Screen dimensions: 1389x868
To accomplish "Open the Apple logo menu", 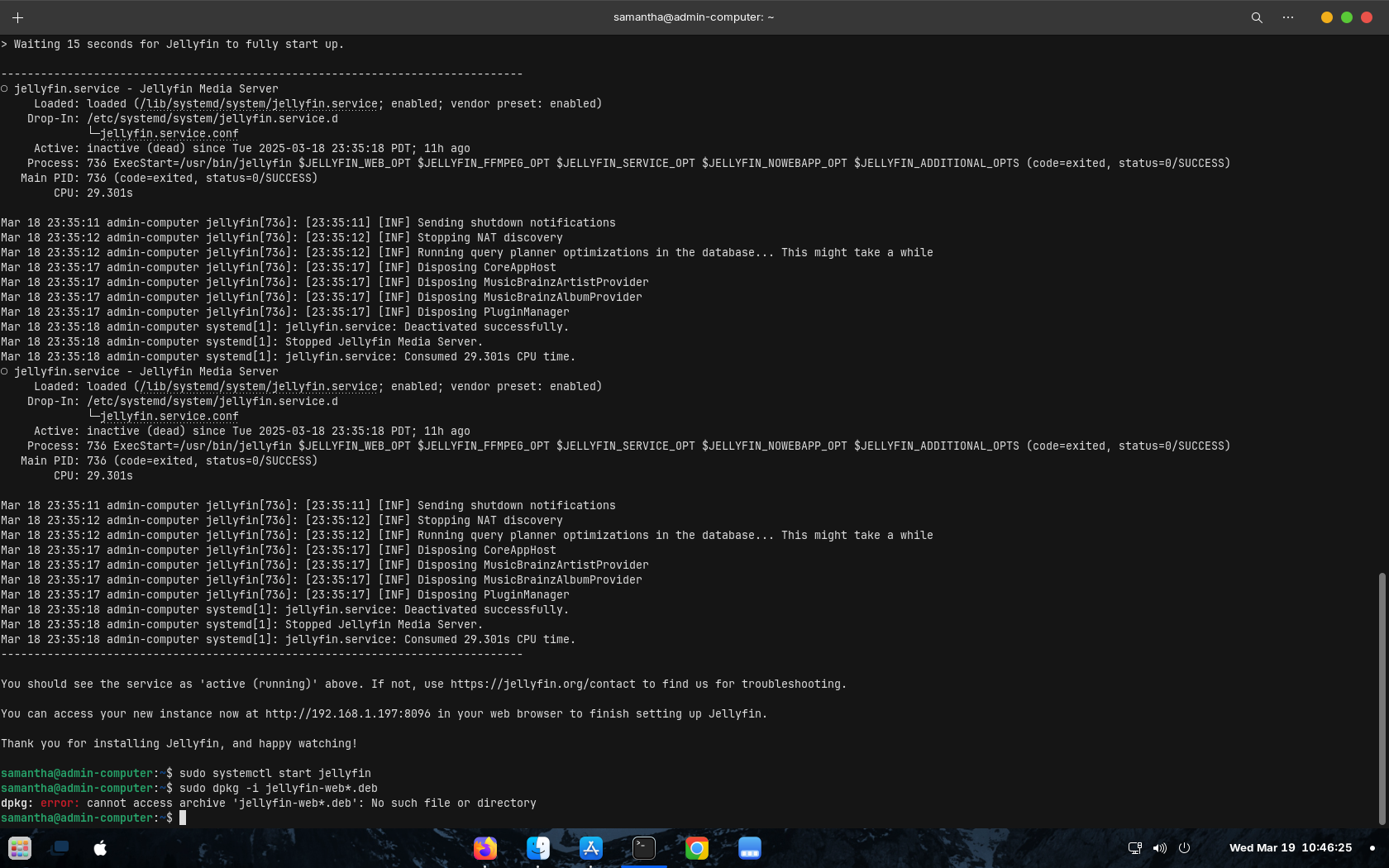I will 100,848.
